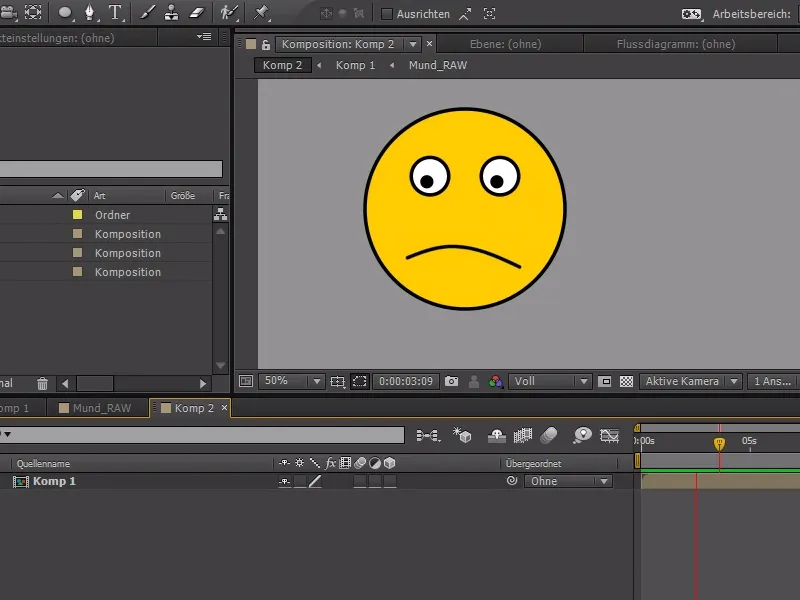The height and width of the screenshot is (600, 800).
Task: Click the Größe column header
Action: pos(183,195)
